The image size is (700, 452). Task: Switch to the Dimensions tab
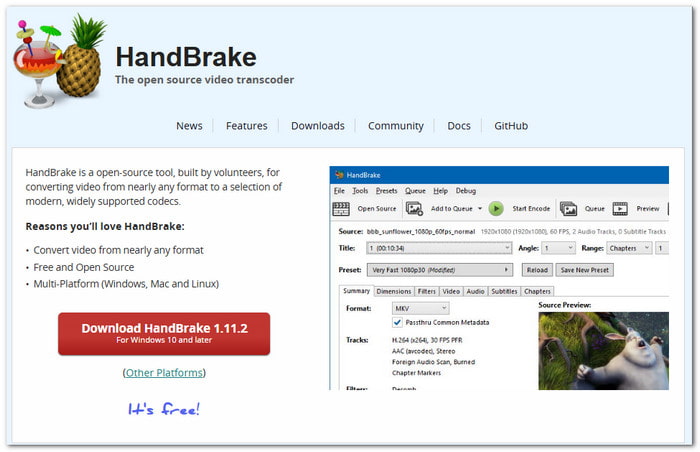(x=394, y=291)
